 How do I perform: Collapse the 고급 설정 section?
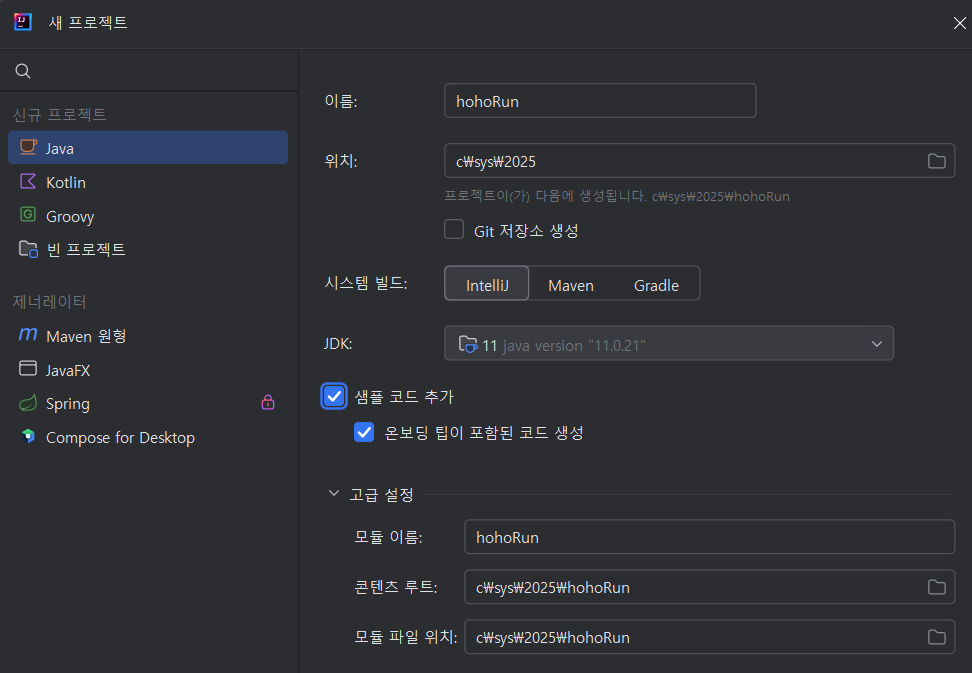point(334,493)
